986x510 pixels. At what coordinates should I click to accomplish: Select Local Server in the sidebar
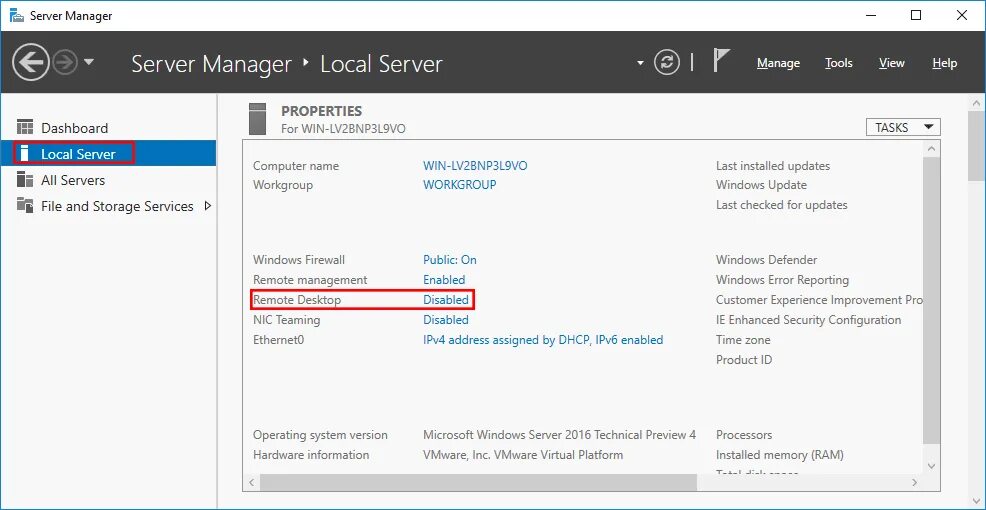coord(78,154)
